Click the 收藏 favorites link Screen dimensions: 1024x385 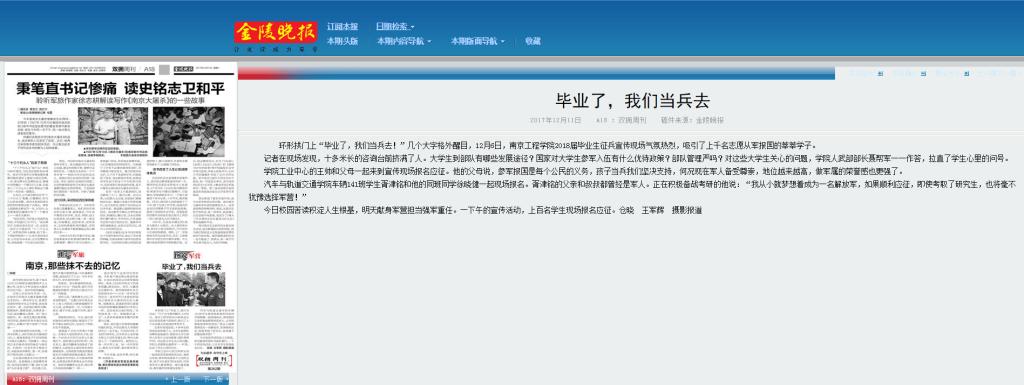[x=533, y=40]
